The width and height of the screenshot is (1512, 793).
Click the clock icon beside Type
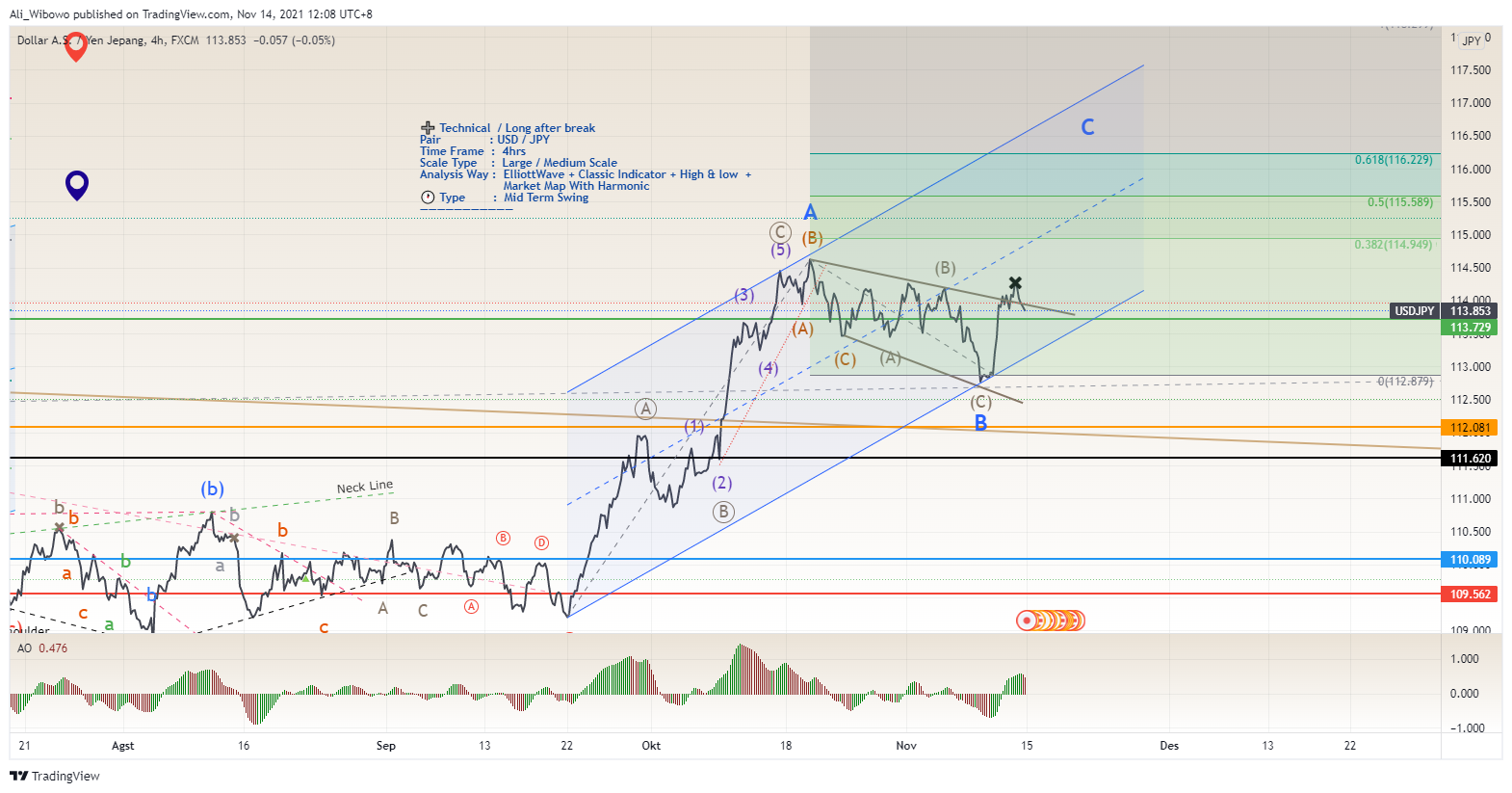(428, 198)
